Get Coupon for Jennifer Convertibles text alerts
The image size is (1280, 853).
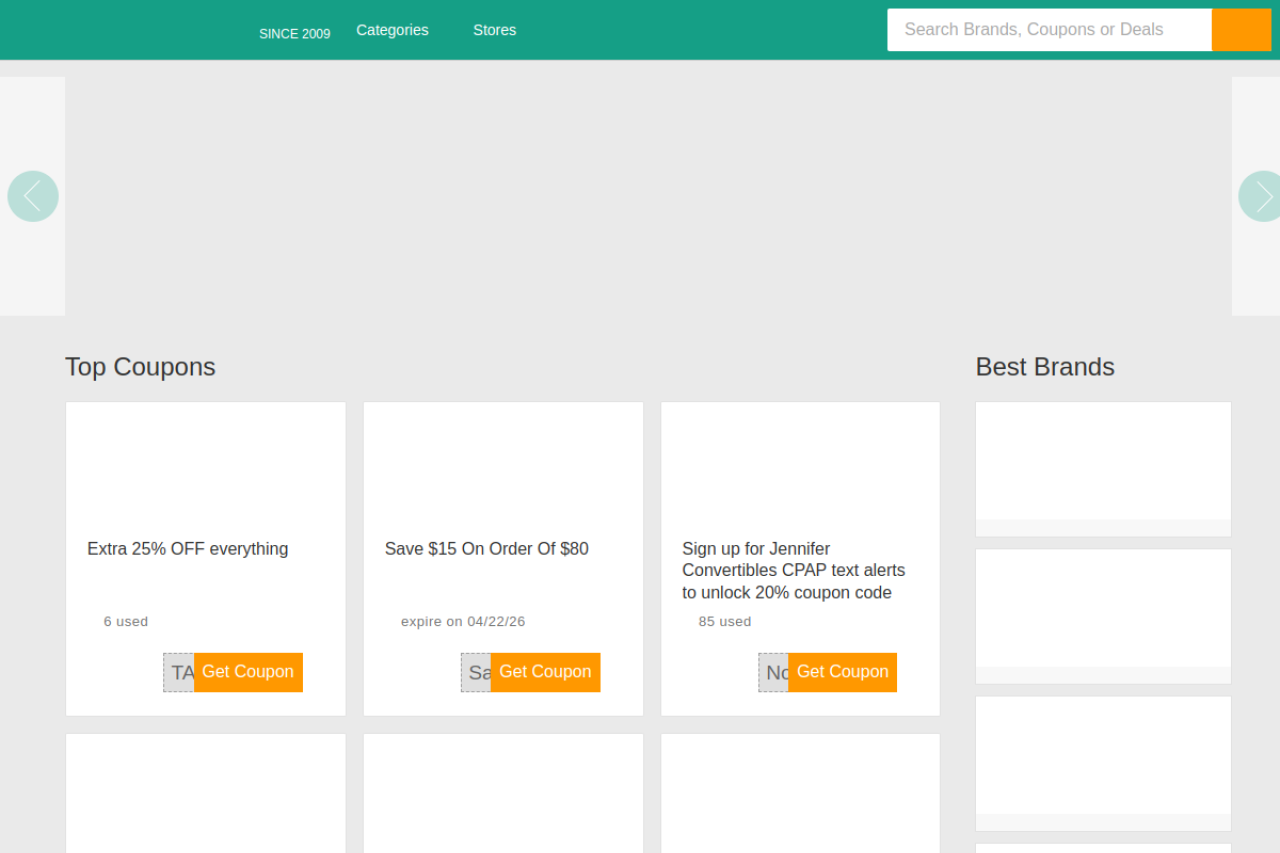842,672
